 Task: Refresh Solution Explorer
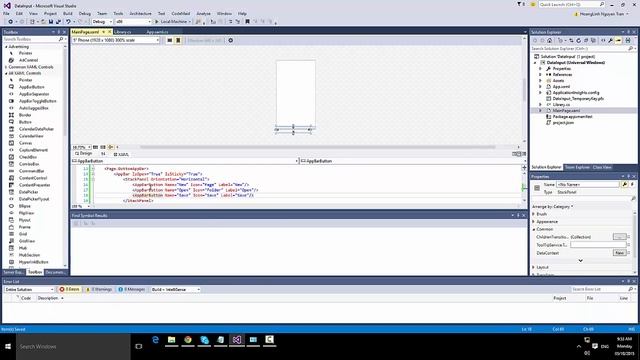[578, 40]
